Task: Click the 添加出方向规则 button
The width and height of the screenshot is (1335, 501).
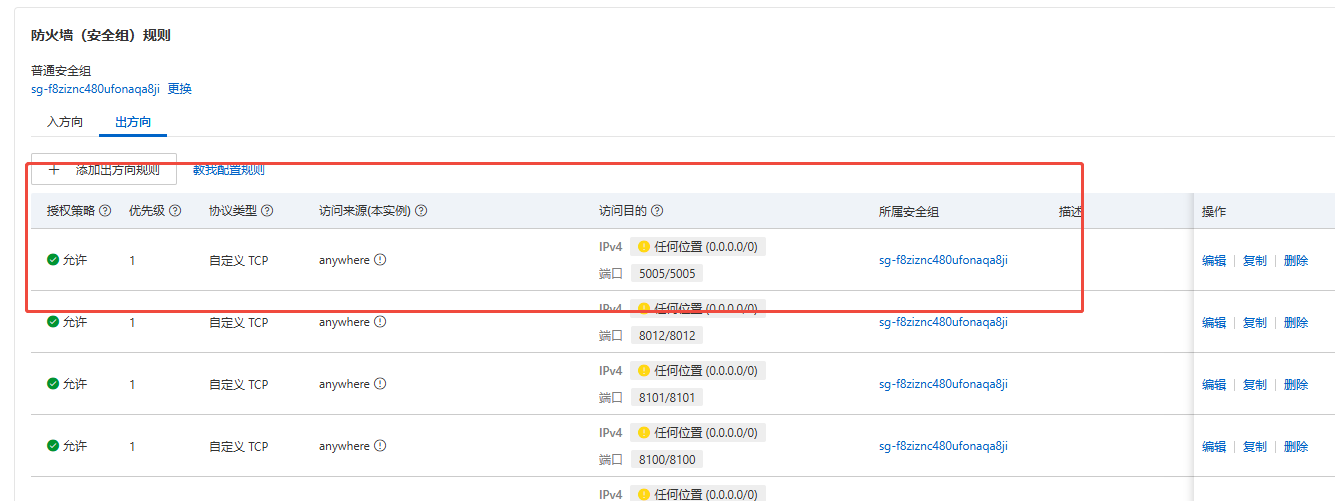Action: click(104, 169)
